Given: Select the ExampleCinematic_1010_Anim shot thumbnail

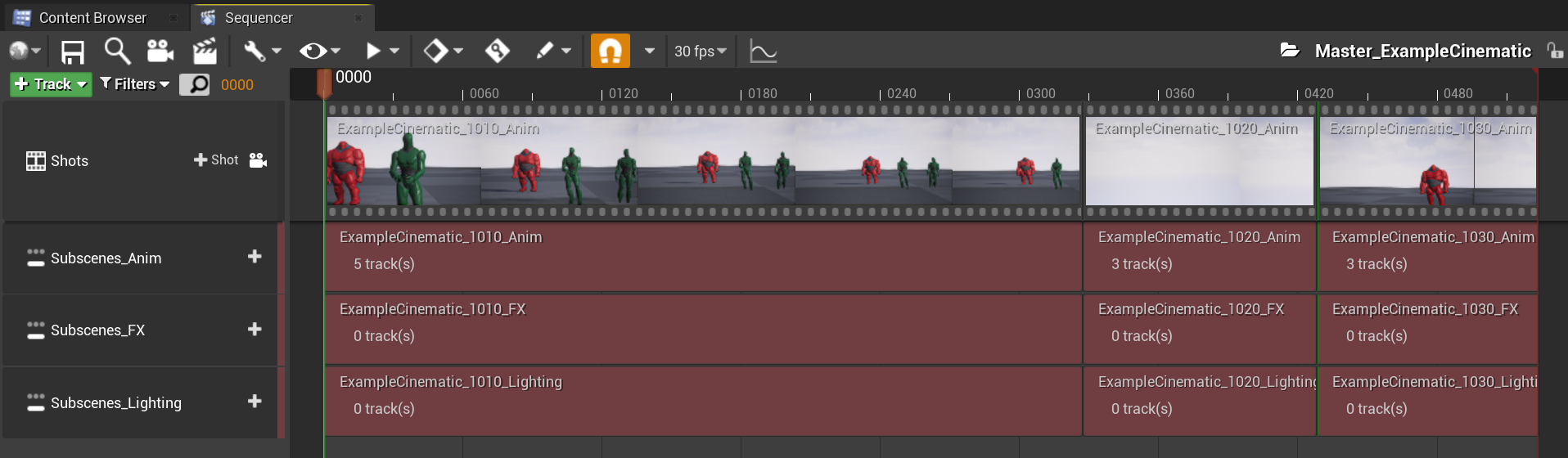Looking at the screenshot, I should 703,161.
